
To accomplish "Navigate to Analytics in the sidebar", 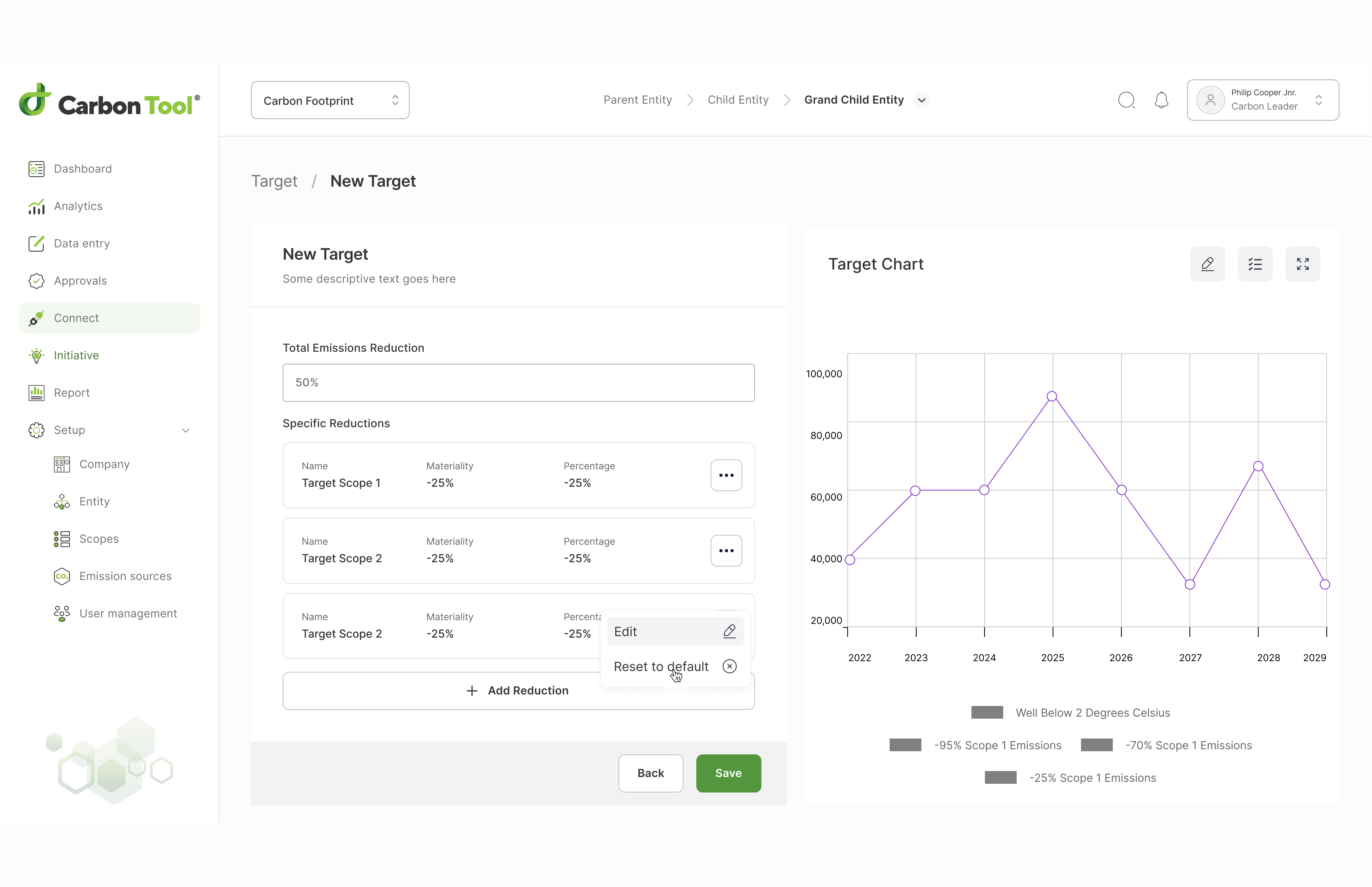I will tap(110, 206).
